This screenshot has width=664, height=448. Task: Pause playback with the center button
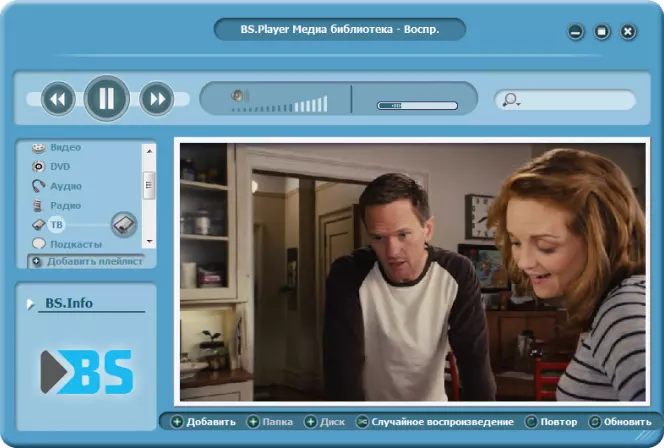coord(106,98)
